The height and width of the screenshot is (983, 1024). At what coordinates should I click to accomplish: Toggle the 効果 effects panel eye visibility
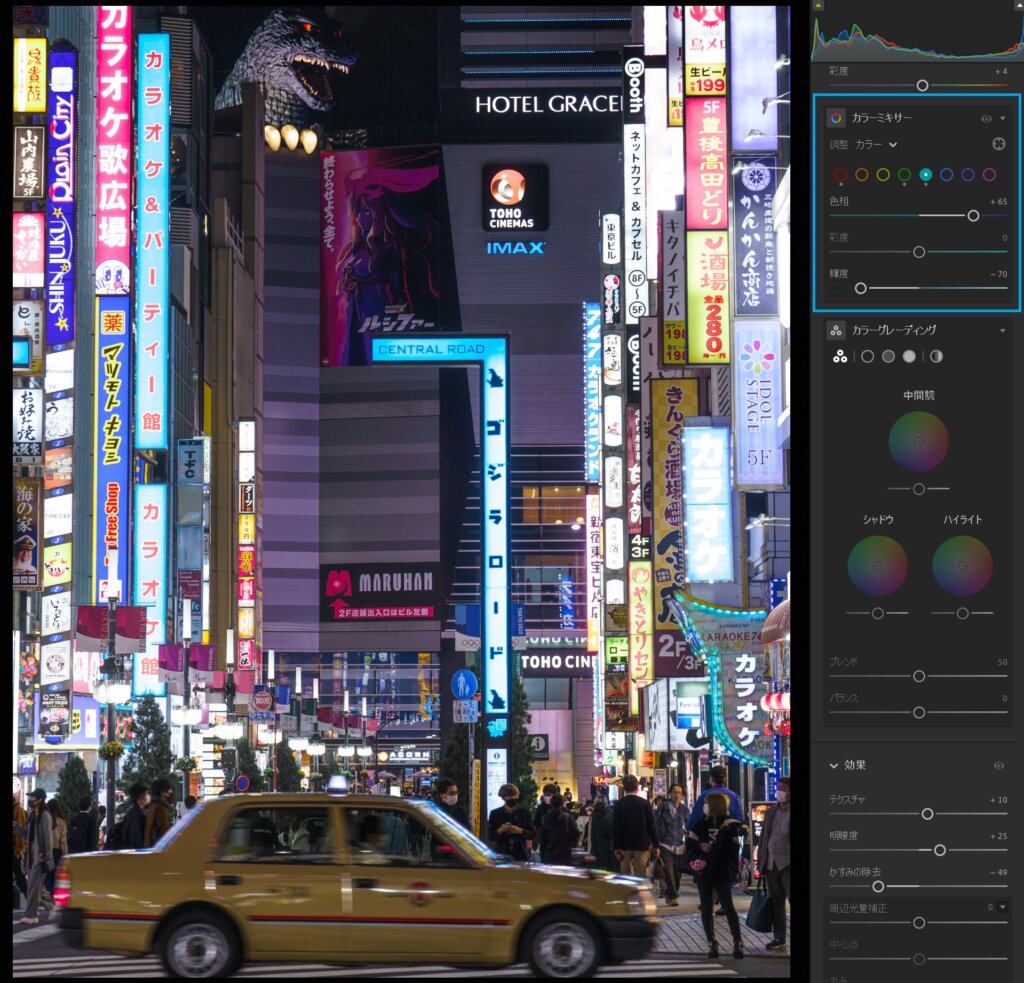[x=999, y=765]
